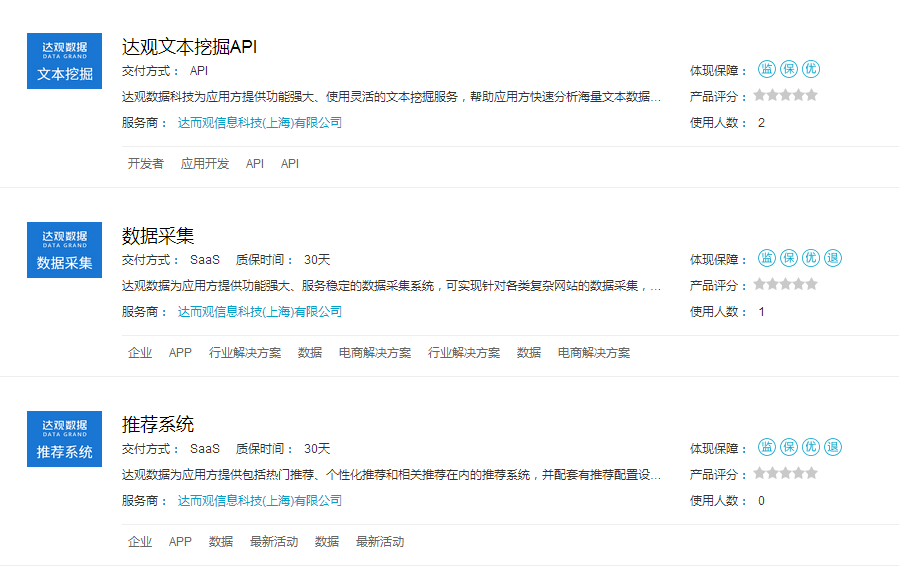The image size is (899, 567).
Task: Visit the service provider link under 推荐系统
Action: point(259,501)
